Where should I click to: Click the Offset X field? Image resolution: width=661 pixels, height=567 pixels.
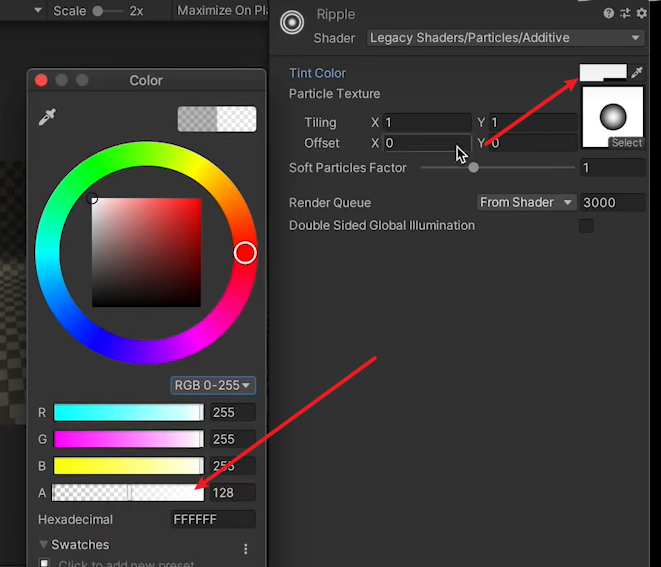[427, 143]
